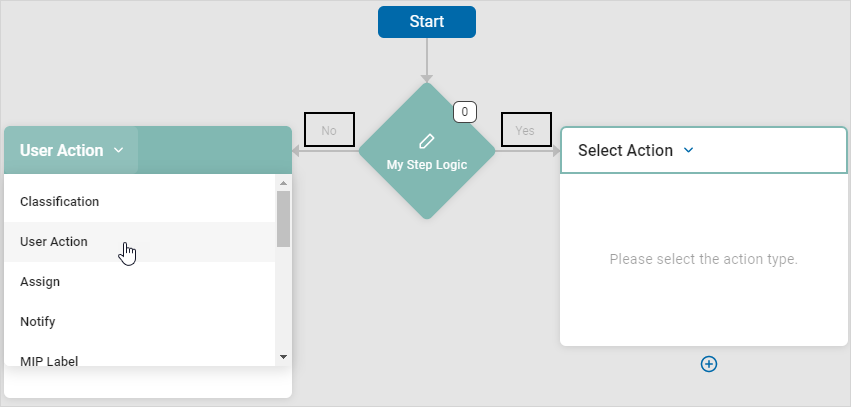The width and height of the screenshot is (851, 407).
Task: Pick the Assign action option
Action: pos(40,281)
